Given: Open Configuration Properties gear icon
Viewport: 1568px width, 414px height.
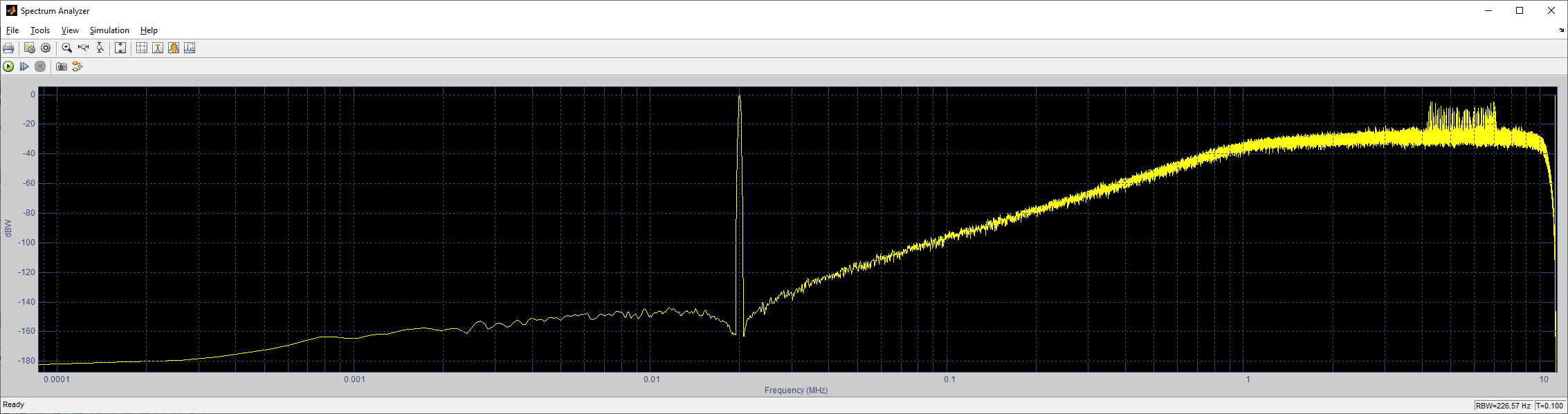Looking at the screenshot, I should 46,48.
